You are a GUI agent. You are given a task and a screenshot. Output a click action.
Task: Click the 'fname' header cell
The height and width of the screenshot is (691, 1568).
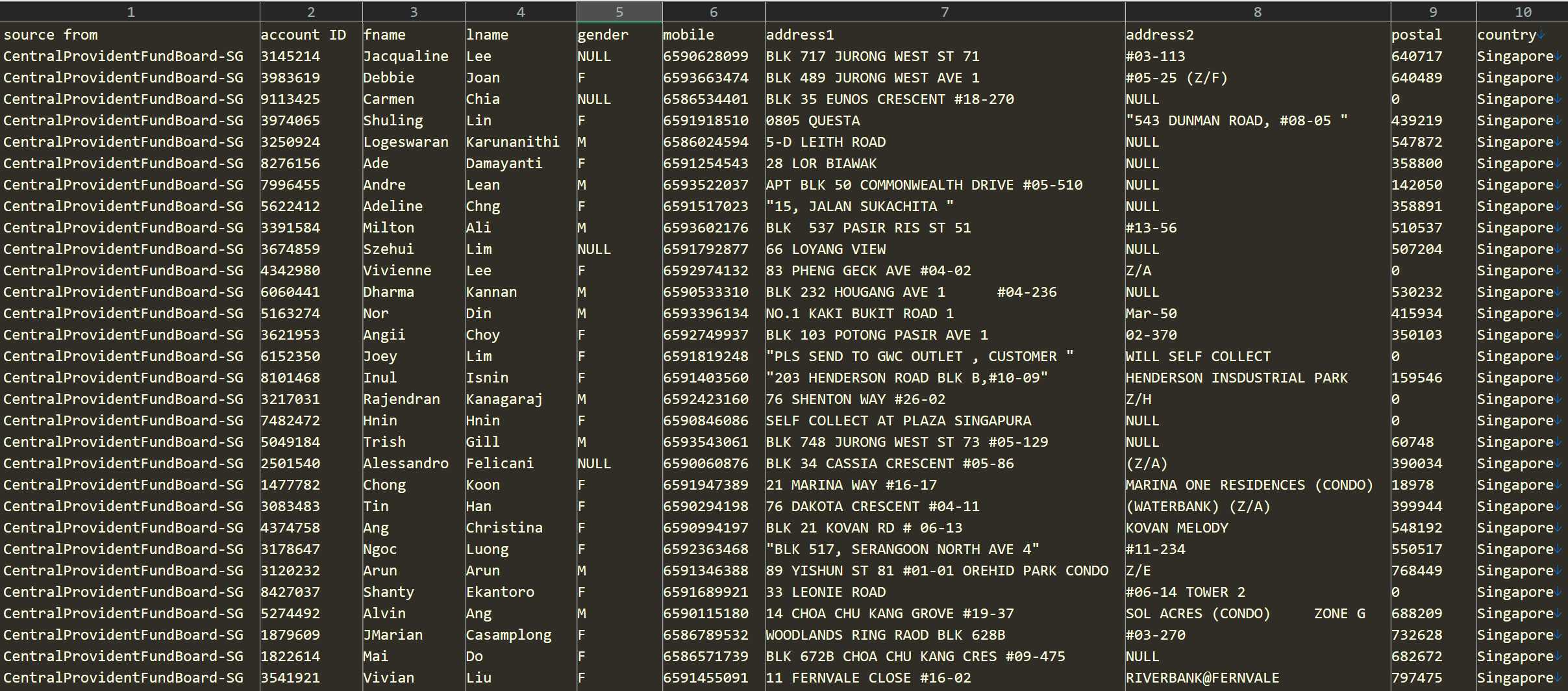click(384, 35)
